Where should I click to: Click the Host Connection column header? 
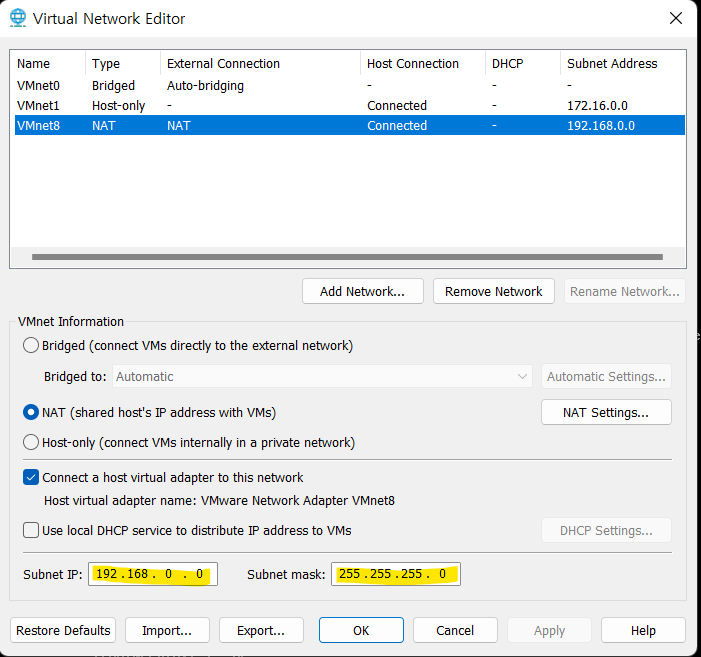click(423, 63)
